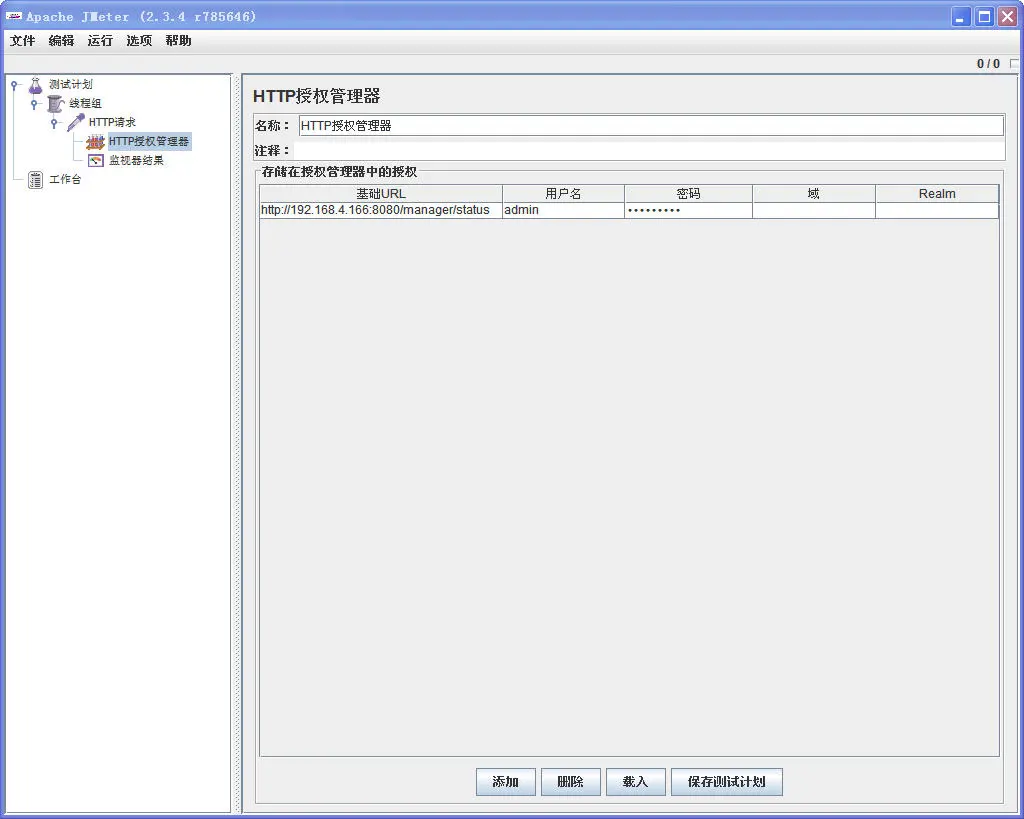Select the 测试计划 tree label
This screenshot has height=819, width=1024.
71,85
